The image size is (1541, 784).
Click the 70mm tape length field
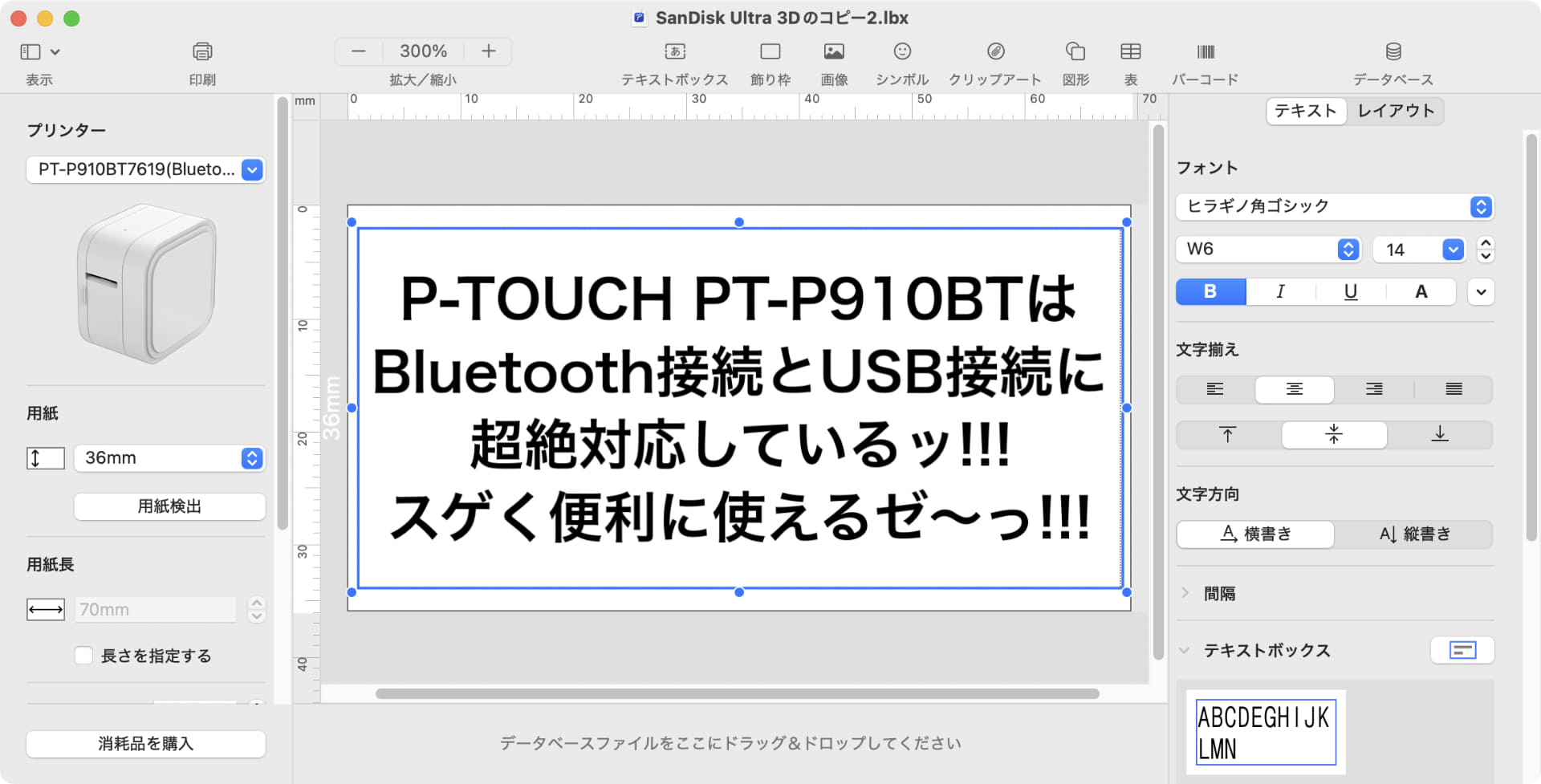point(155,609)
